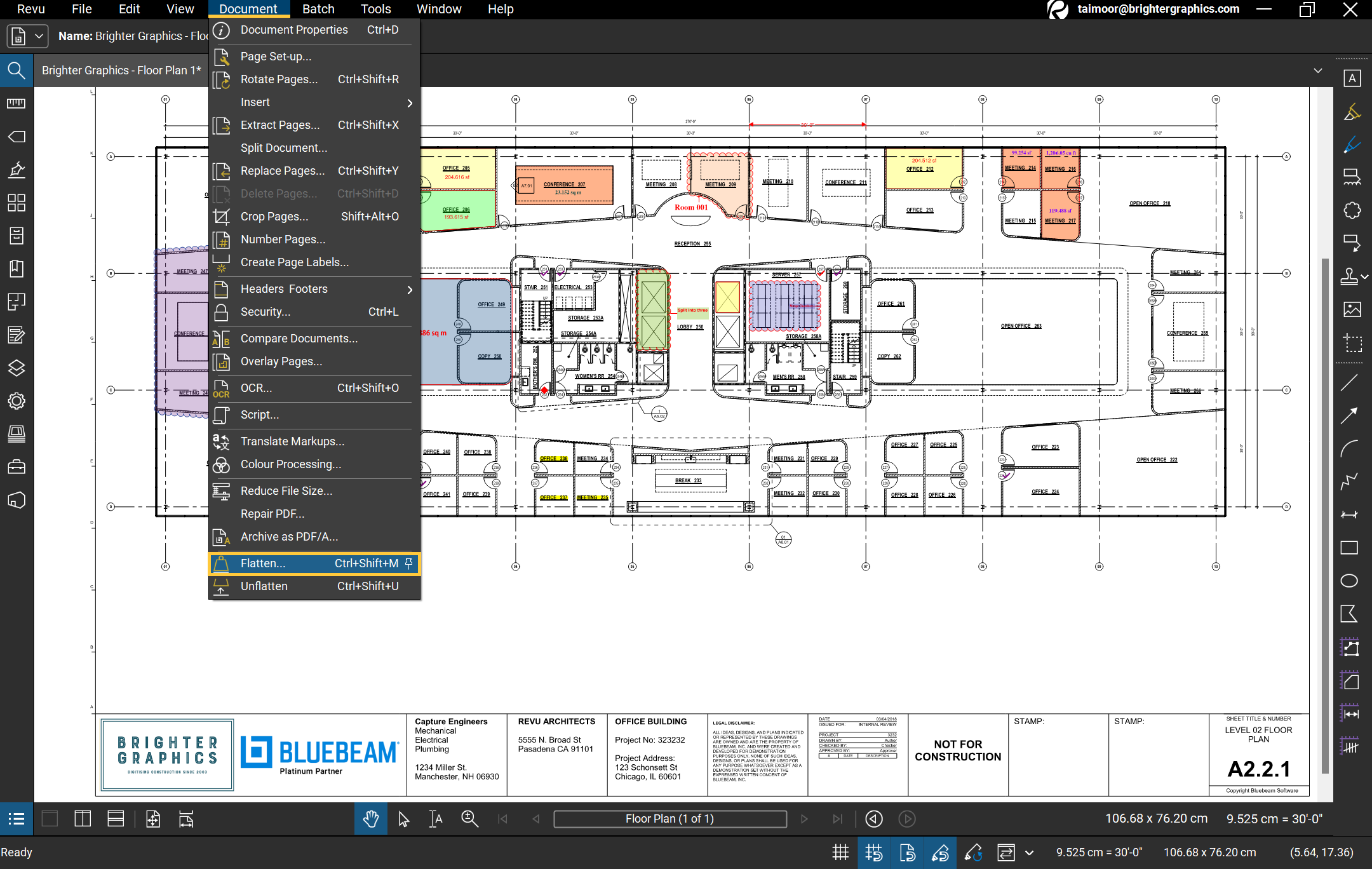Toggle Sync views in status bar
Viewport: 1372px width, 869px height.
click(x=1006, y=852)
